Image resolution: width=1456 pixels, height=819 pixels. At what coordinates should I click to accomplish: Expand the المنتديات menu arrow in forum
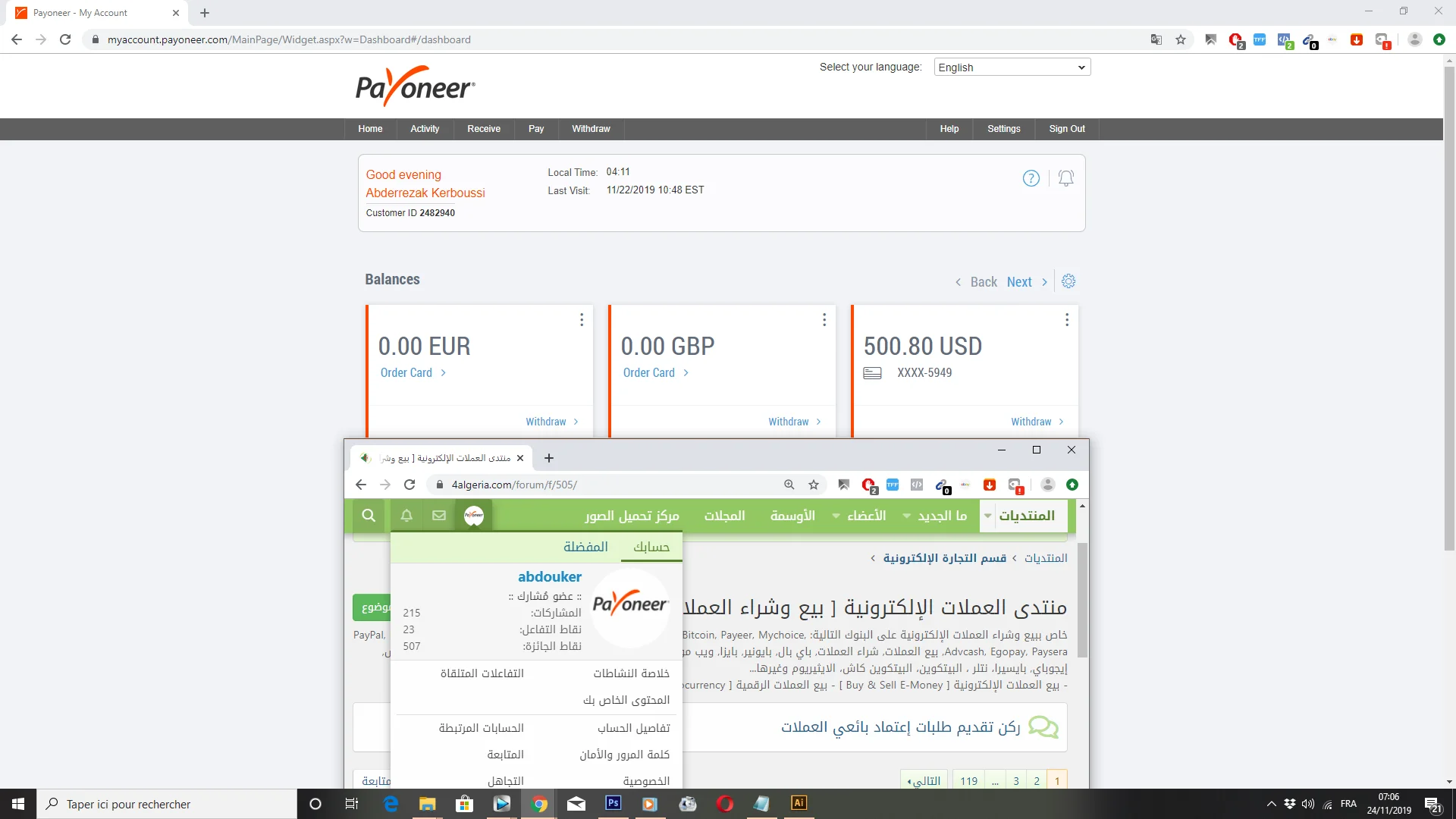click(987, 516)
